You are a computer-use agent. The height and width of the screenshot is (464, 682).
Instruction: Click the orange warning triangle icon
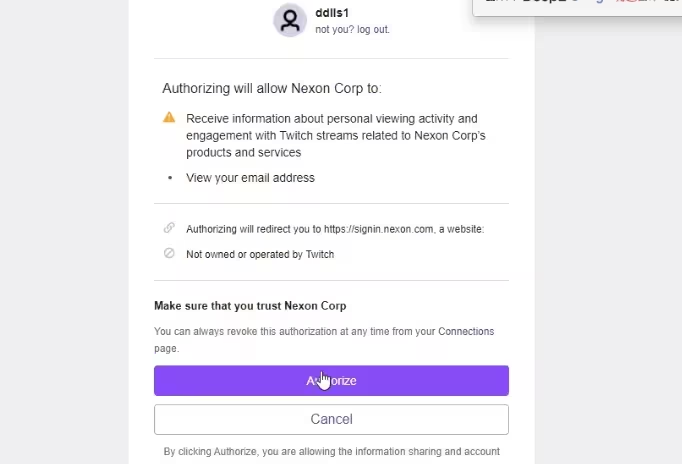tap(169, 117)
